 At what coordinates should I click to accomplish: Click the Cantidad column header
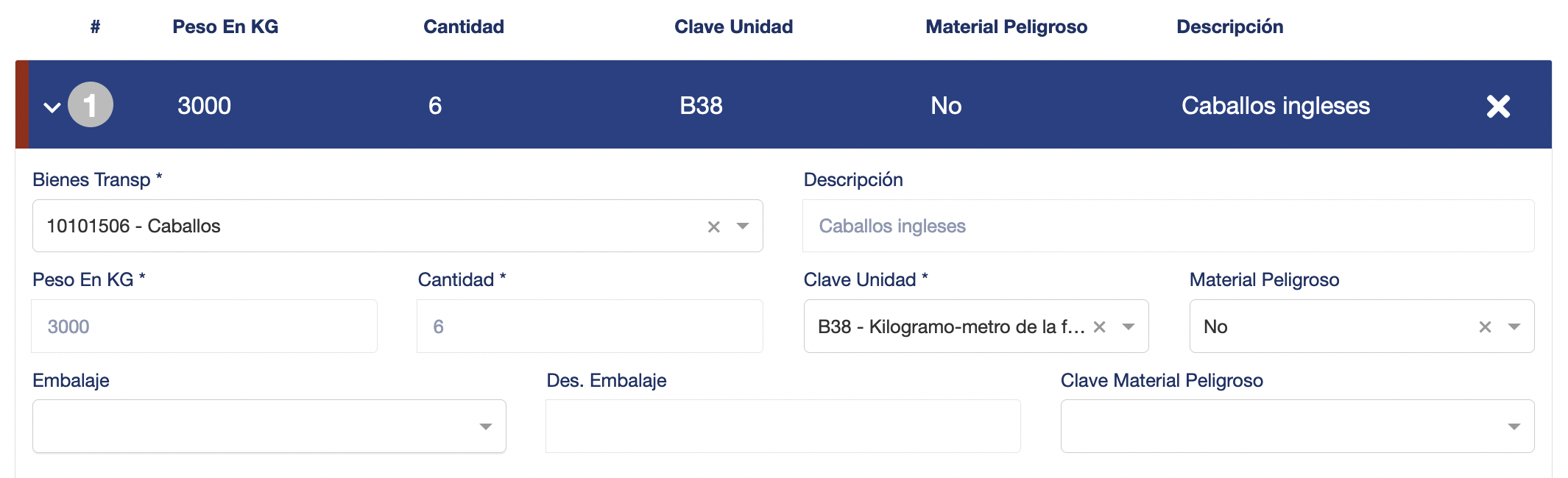point(463,26)
